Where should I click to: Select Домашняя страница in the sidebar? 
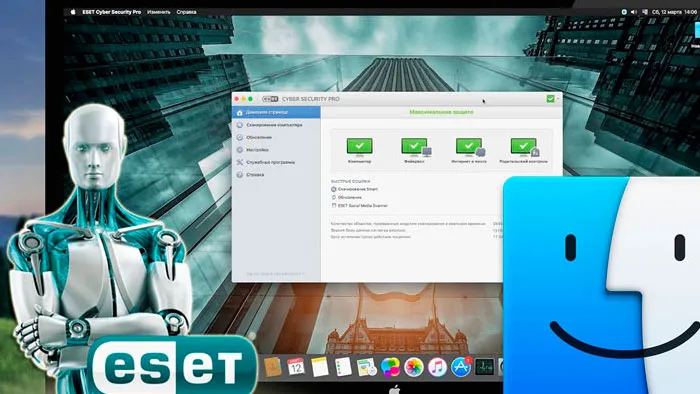click(x=276, y=112)
